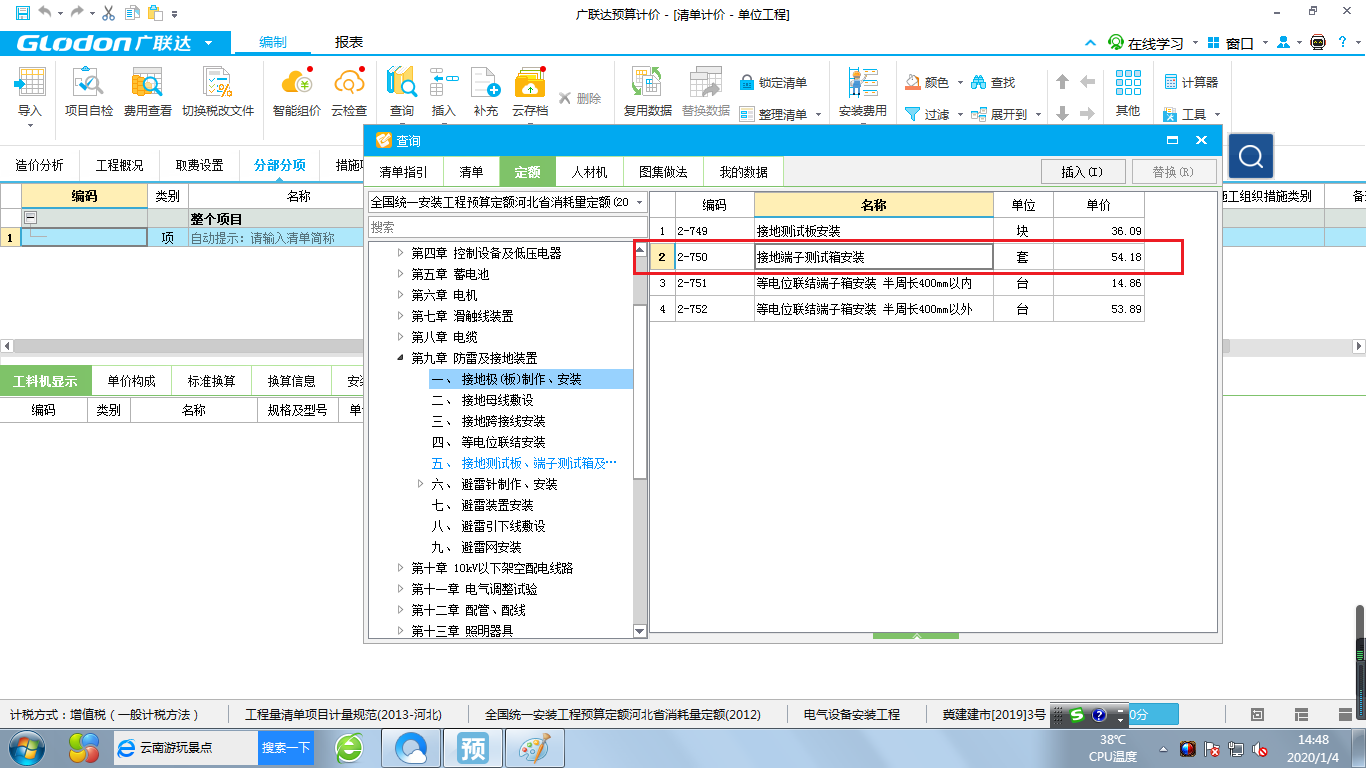Click move up arrow in toolbar
Viewport: 1366px width, 768px height.
click(x=1062, y=82)
